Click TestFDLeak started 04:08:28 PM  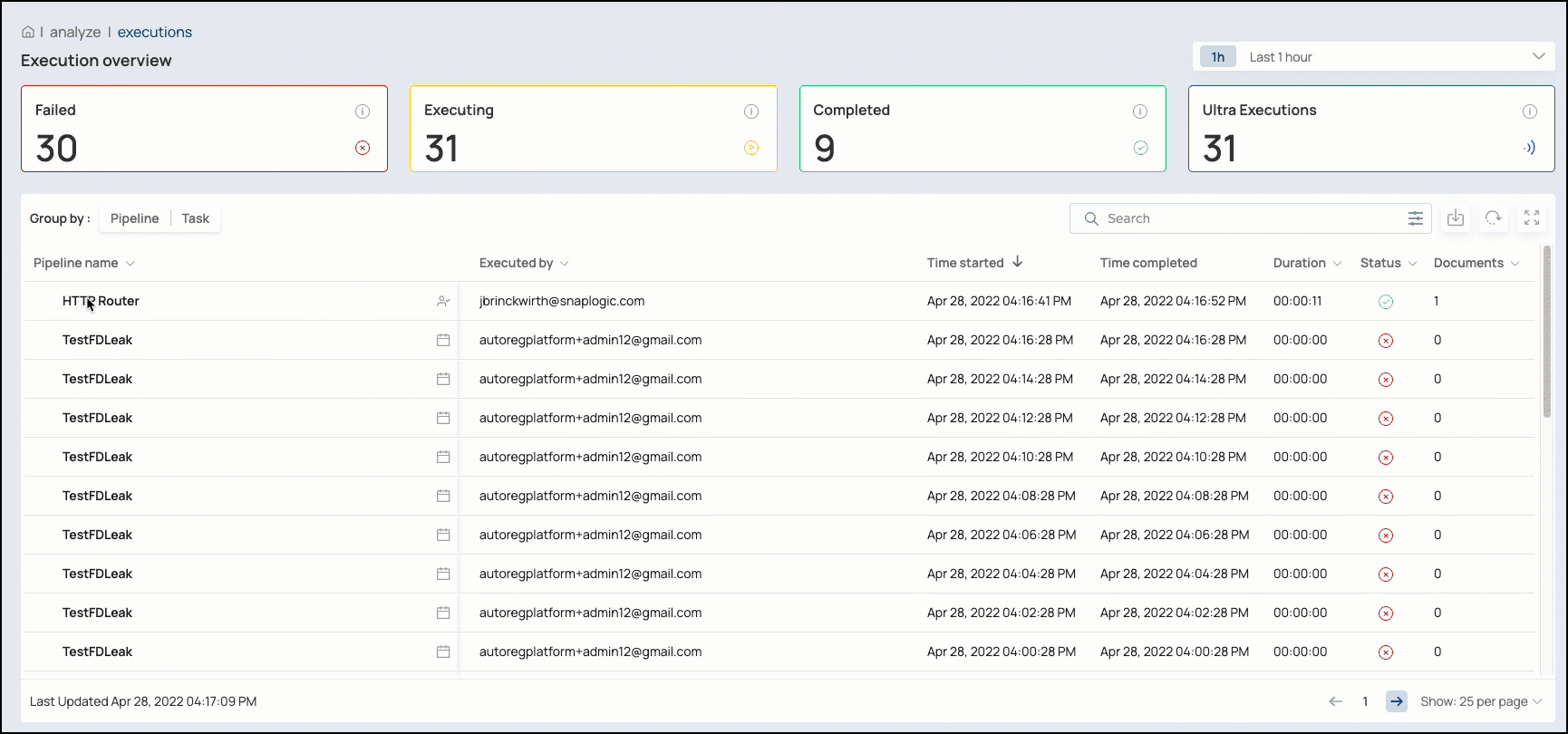[97, 496]
